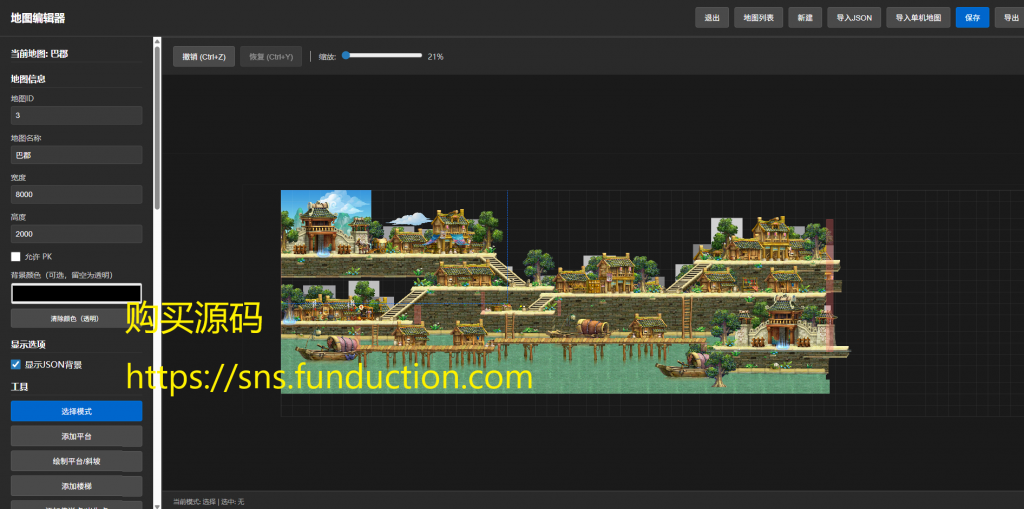Choose the 绘制平台/斜坡 draw slope tool
The height and width of the screenshot is (509, 1024).
tap(76, 461)
